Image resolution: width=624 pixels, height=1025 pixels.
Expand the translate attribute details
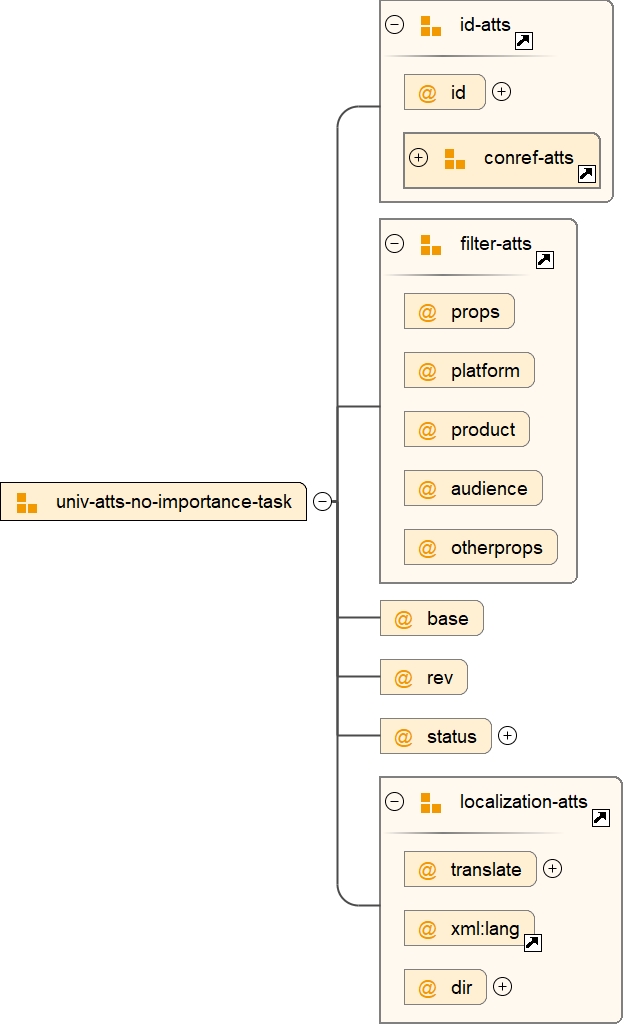pyautogui.click(x=552, y=869)
